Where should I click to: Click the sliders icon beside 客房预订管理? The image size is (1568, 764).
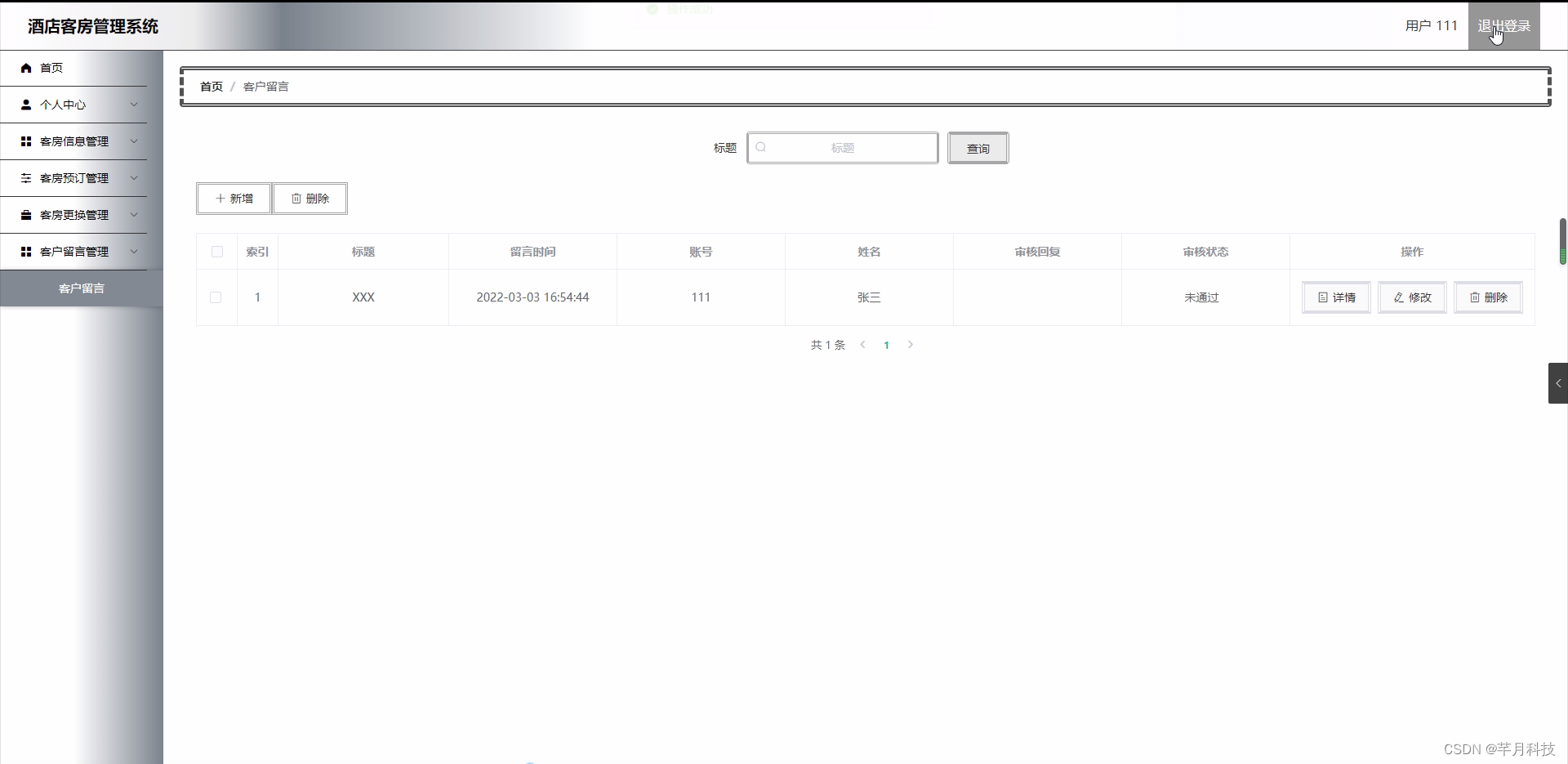[x=26, y=178]
